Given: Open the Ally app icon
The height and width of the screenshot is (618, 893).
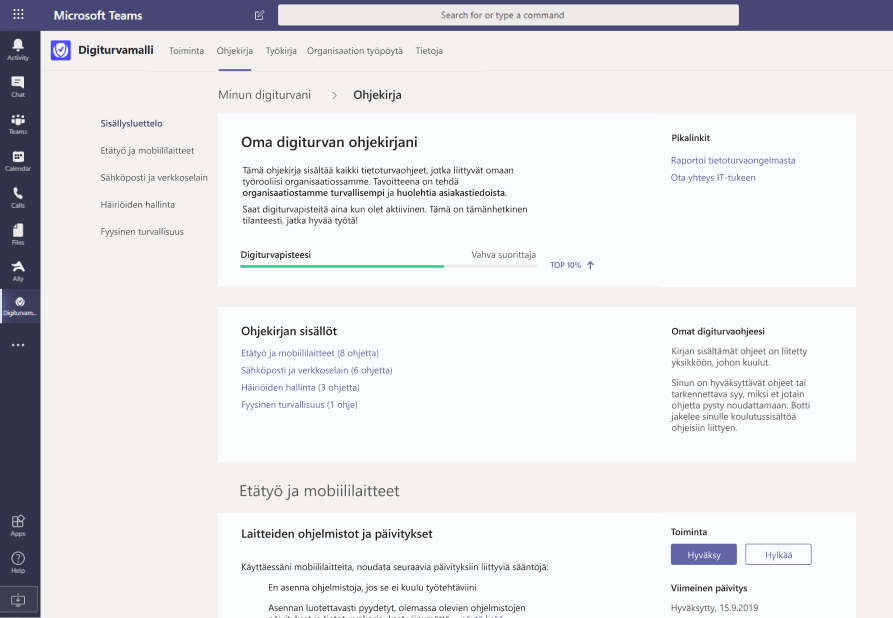Looking at the screenshot, I should click(18, 271).
